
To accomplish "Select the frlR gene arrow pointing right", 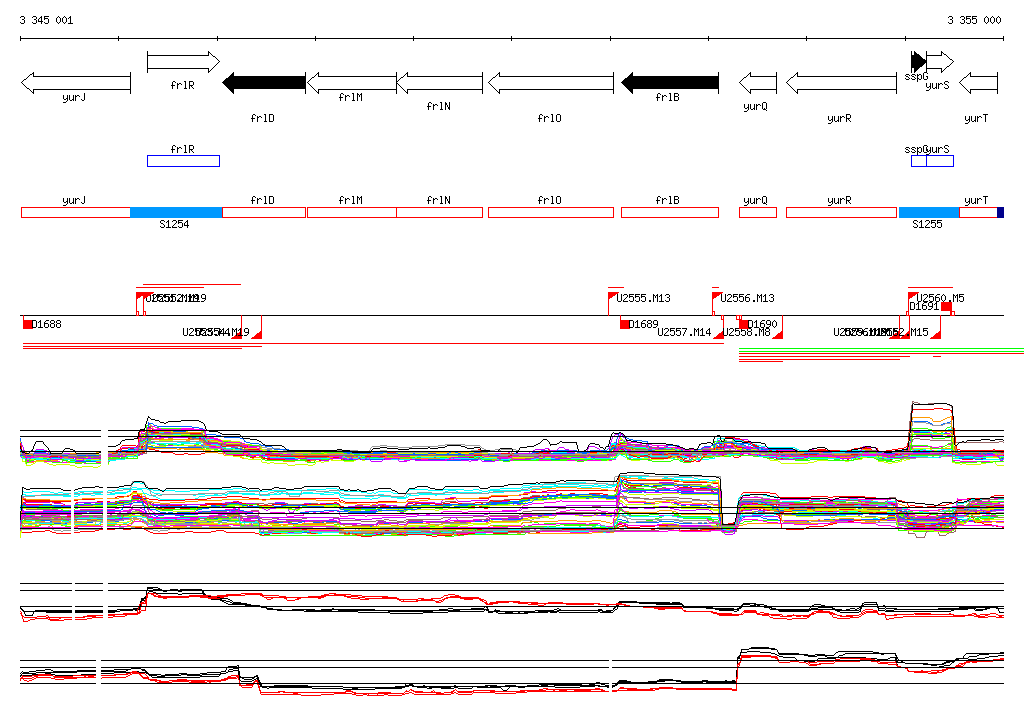I will pos(182,62).
